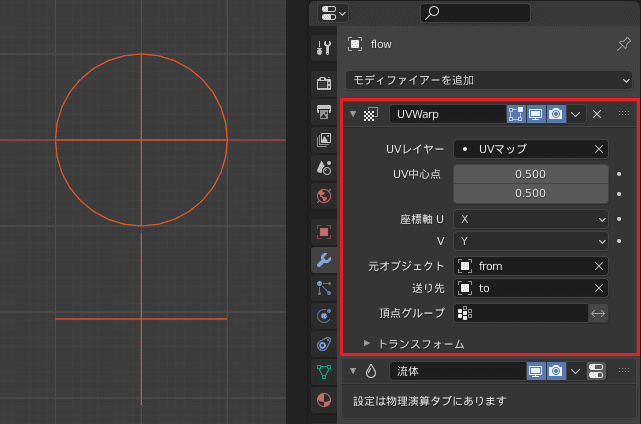Edit the UVWarp modifier name field
Screen dimensions: 641x424
click(x=448, y=114)
